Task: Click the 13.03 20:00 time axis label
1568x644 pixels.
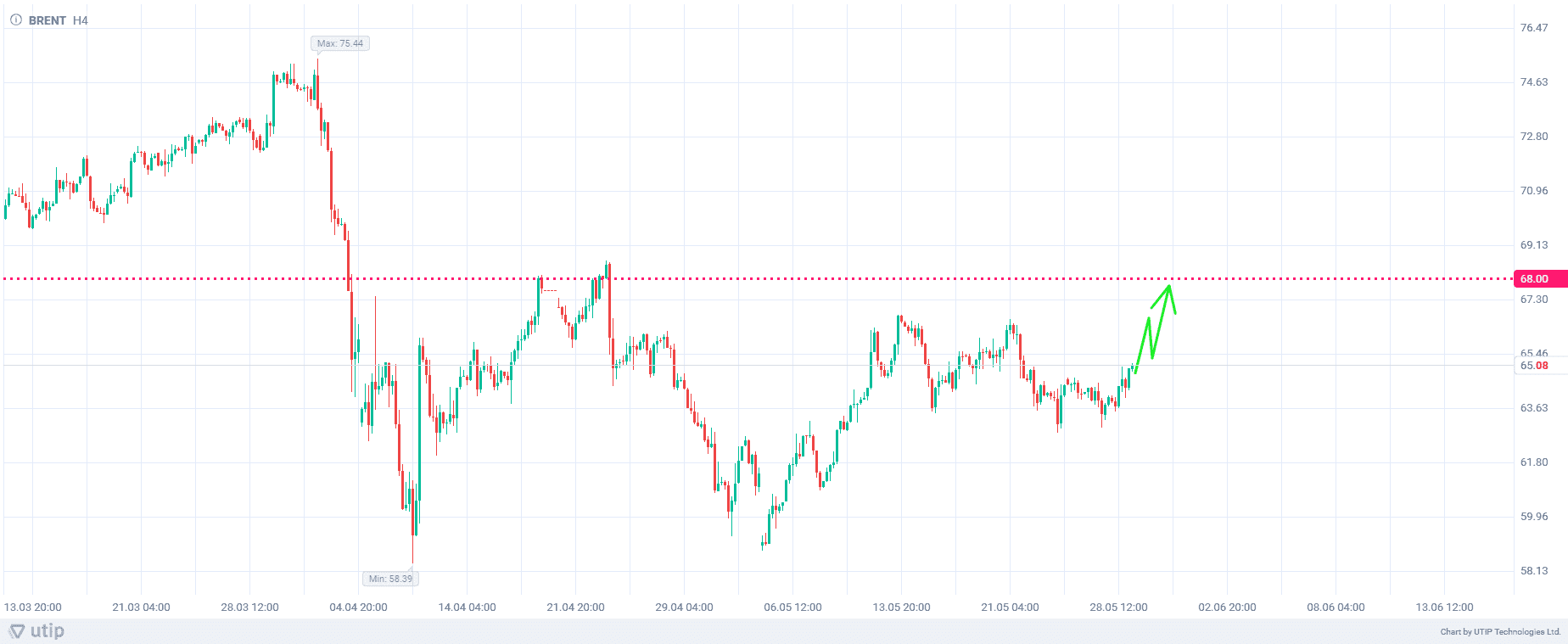Action: click(33, 608)
